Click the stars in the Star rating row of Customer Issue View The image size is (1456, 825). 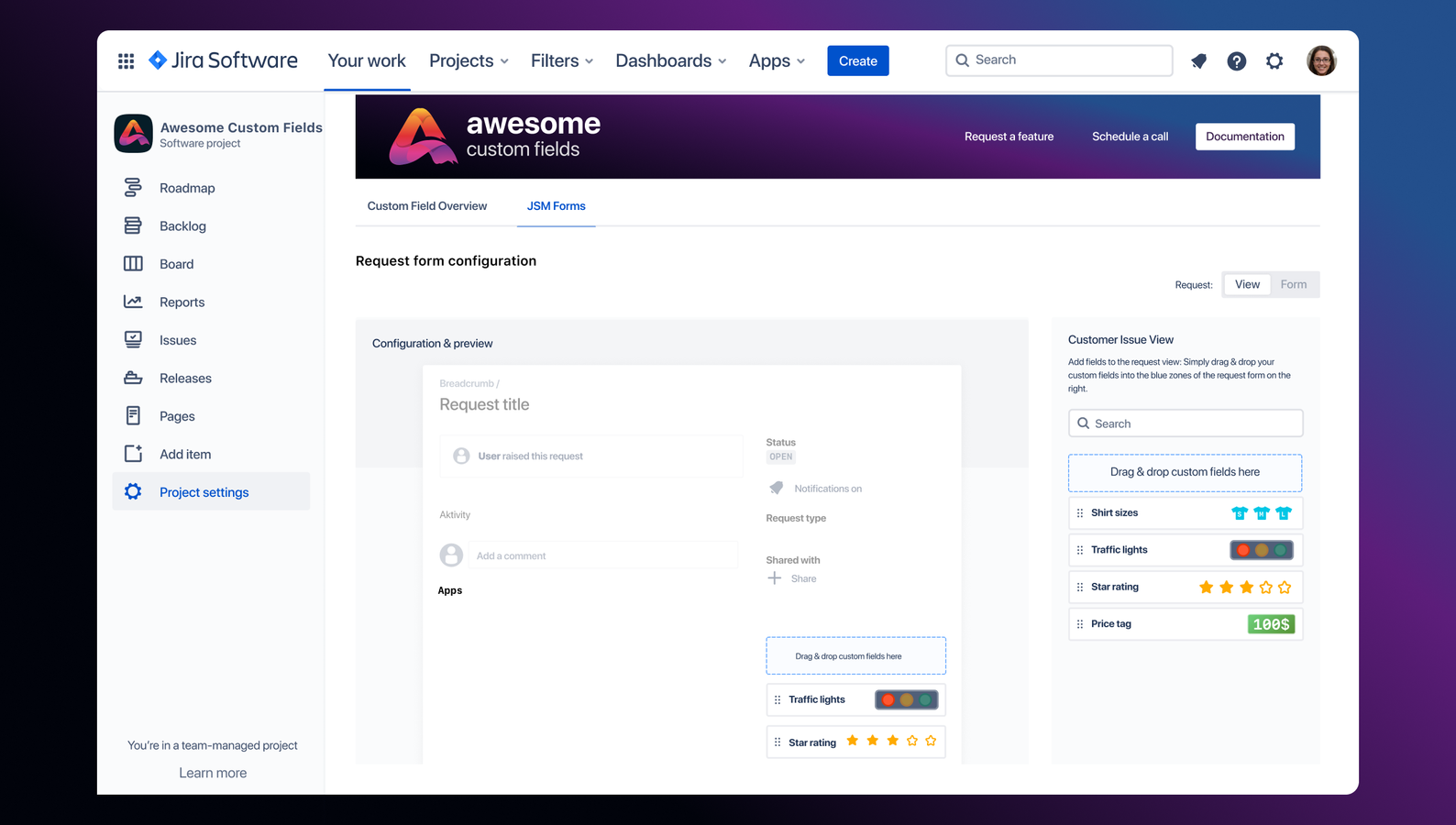click(1245, 588)
